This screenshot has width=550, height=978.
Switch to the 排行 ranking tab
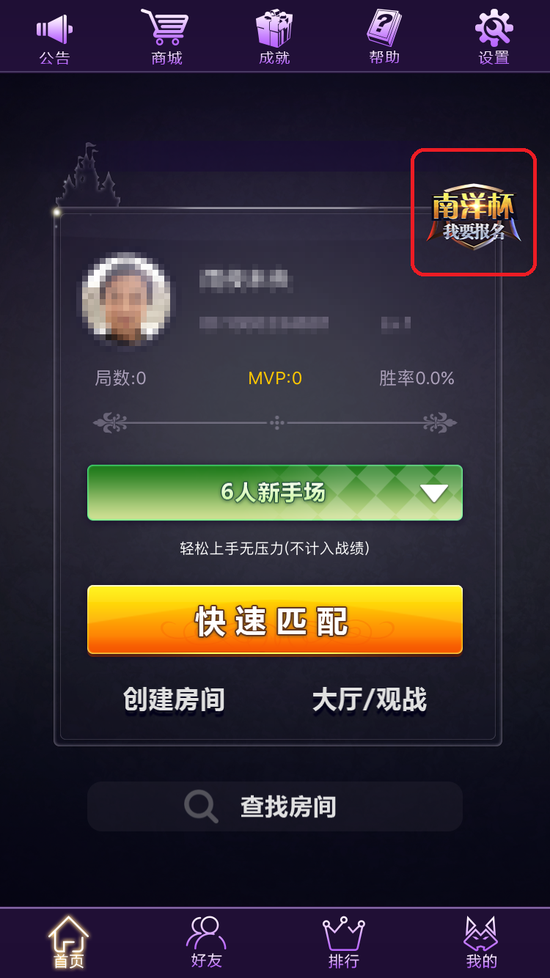point(344,942)
